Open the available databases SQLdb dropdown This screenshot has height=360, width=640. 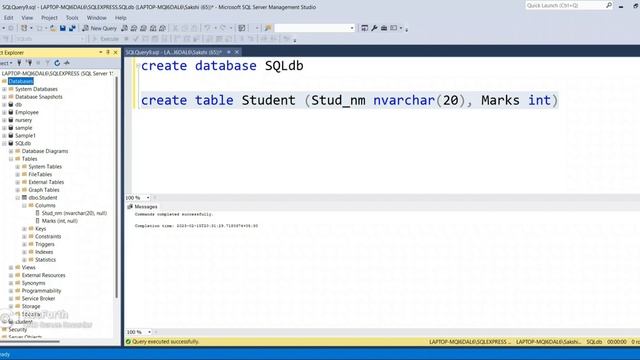pos(82,39)
